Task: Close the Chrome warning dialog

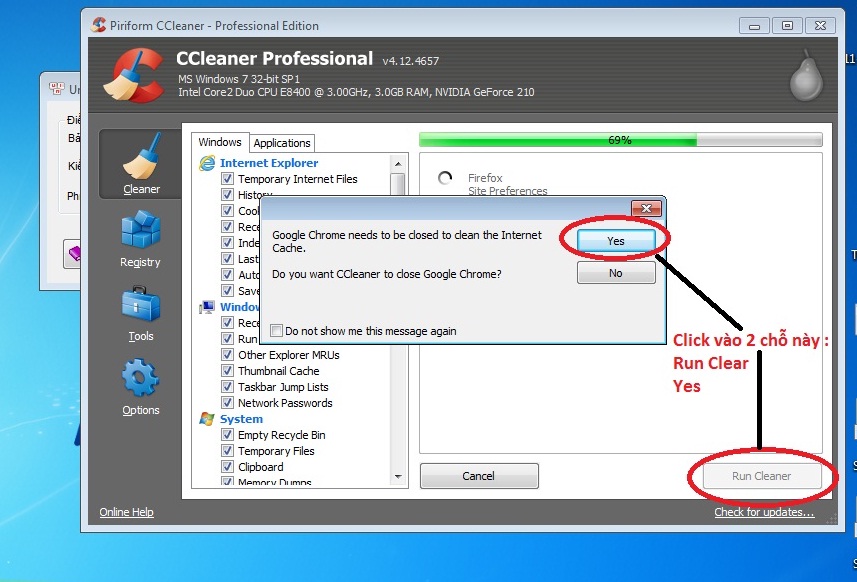Action: (646, 208)
